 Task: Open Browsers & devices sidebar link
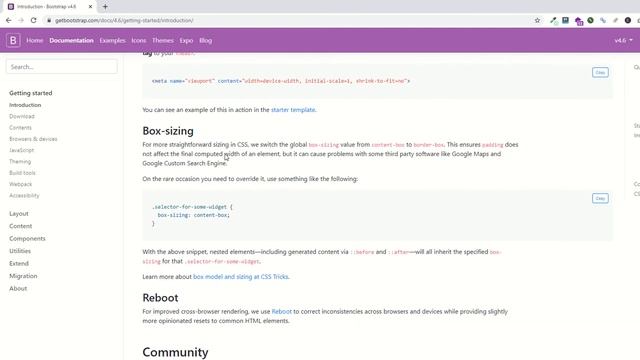33,139
